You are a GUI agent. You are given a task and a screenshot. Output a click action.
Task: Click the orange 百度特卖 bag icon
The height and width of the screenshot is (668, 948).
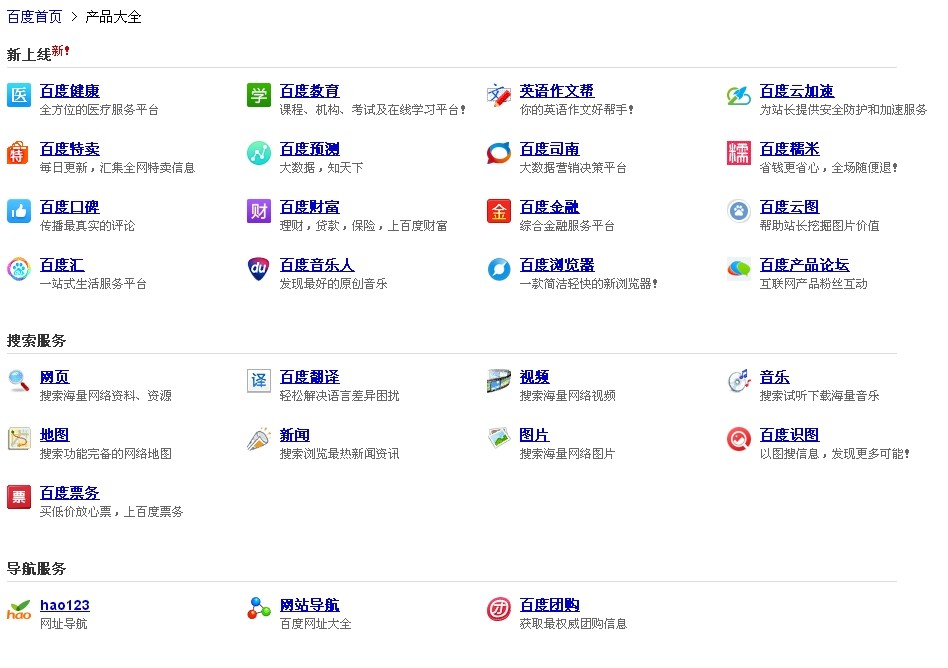[x=19, y=153]
